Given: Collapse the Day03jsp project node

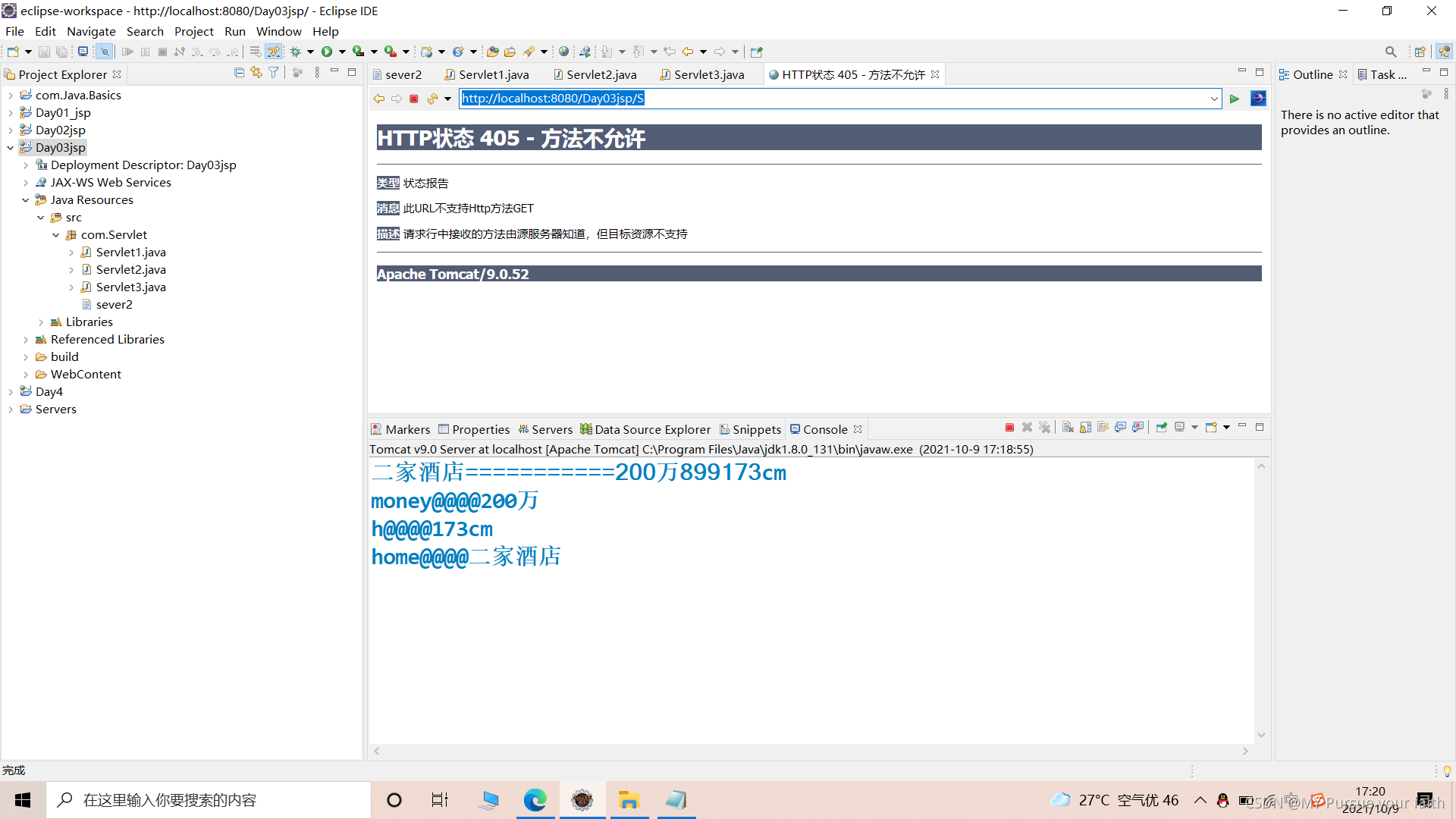Looking at the screenshot, I should (x=10, y=148).
